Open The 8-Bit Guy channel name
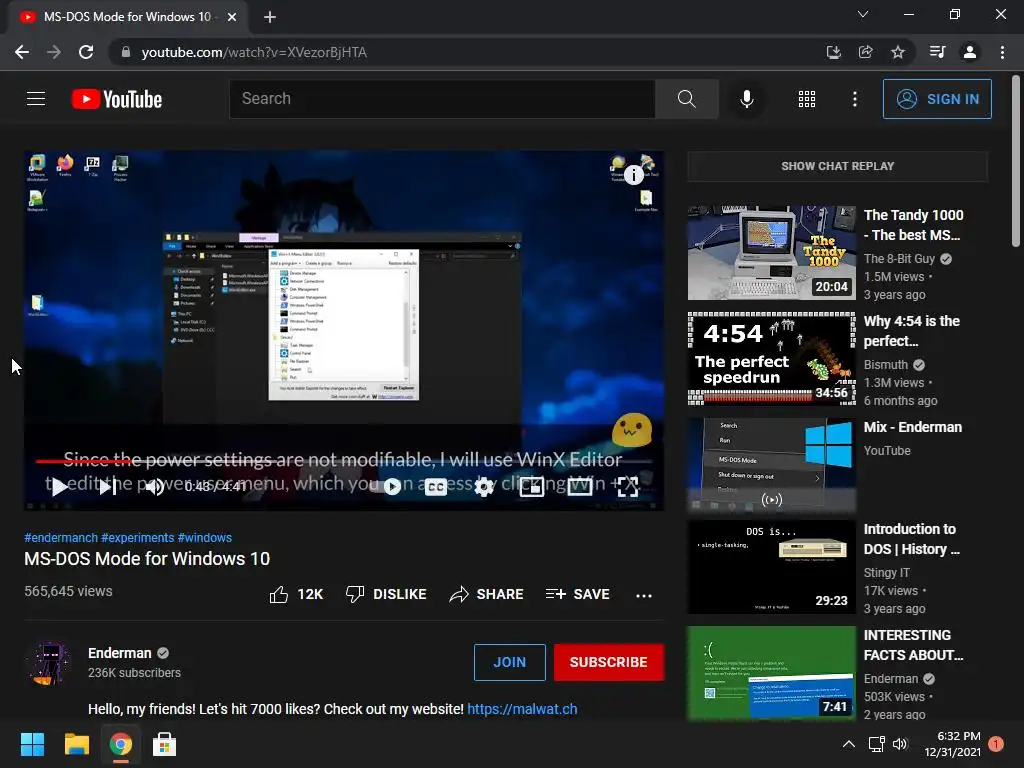Screen dimensions: 1024x768 pyautogui.click(x=899, y=259)
